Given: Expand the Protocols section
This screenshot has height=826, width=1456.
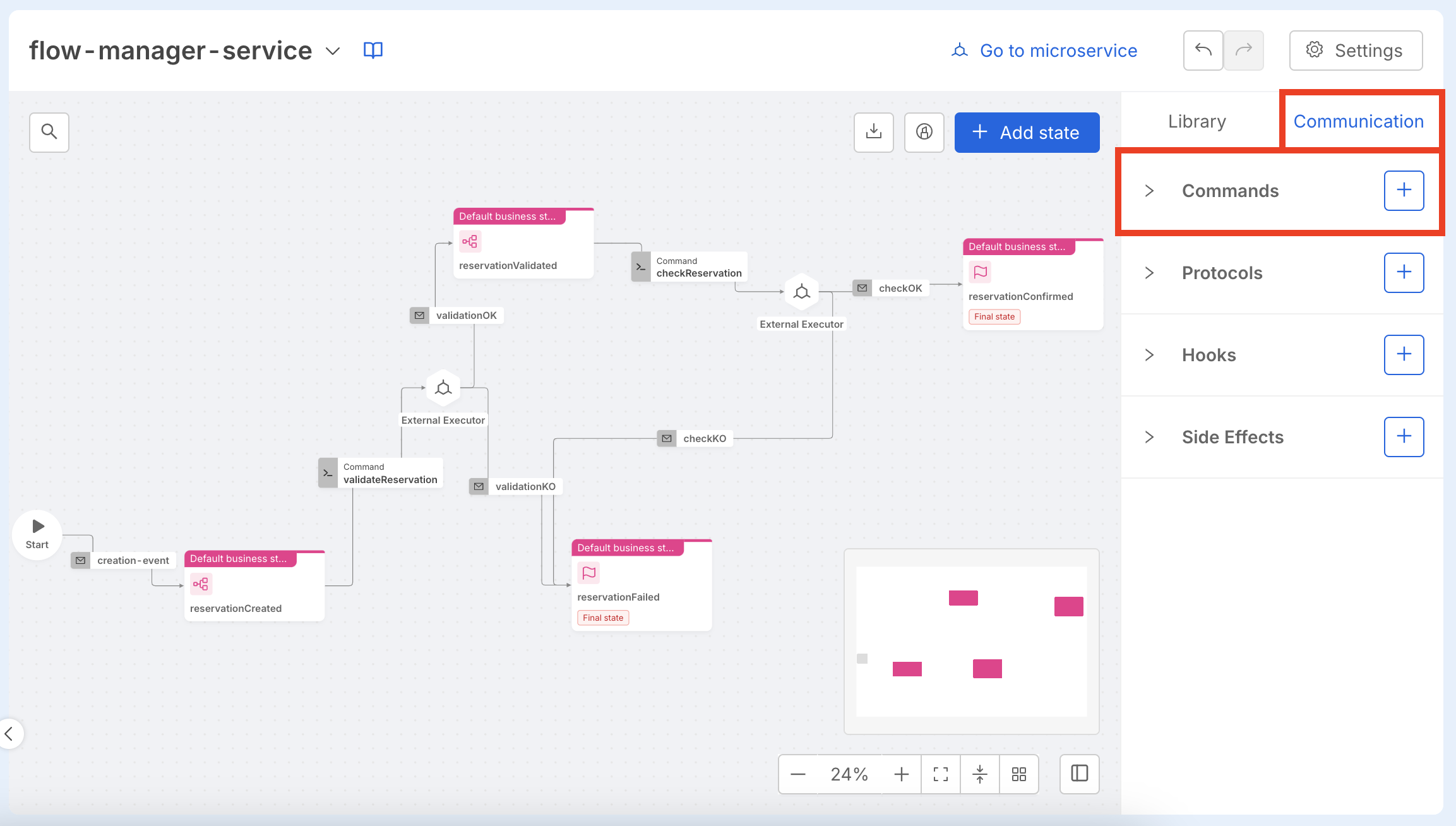Looking at the screenshot, I should [x=1149, y=273].
